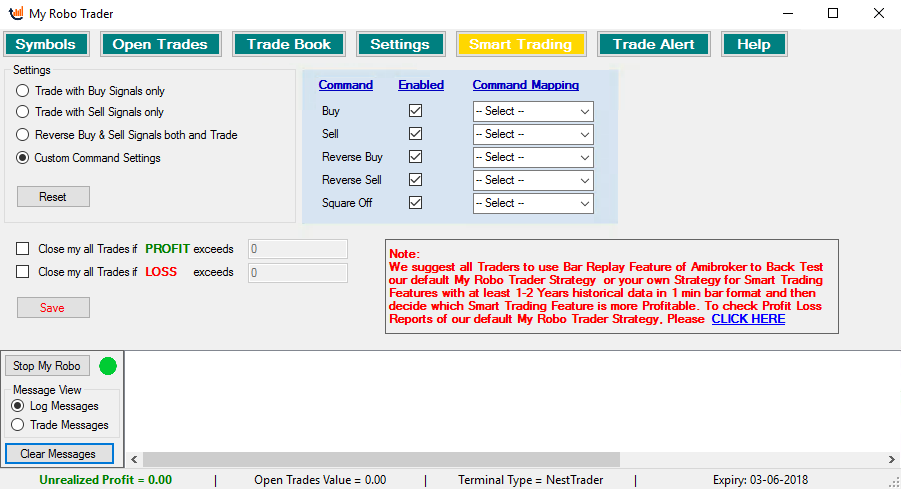The width and height of the screenshot is (901, 489).
Task: Open the Help tab
Action: coord(754,44)
